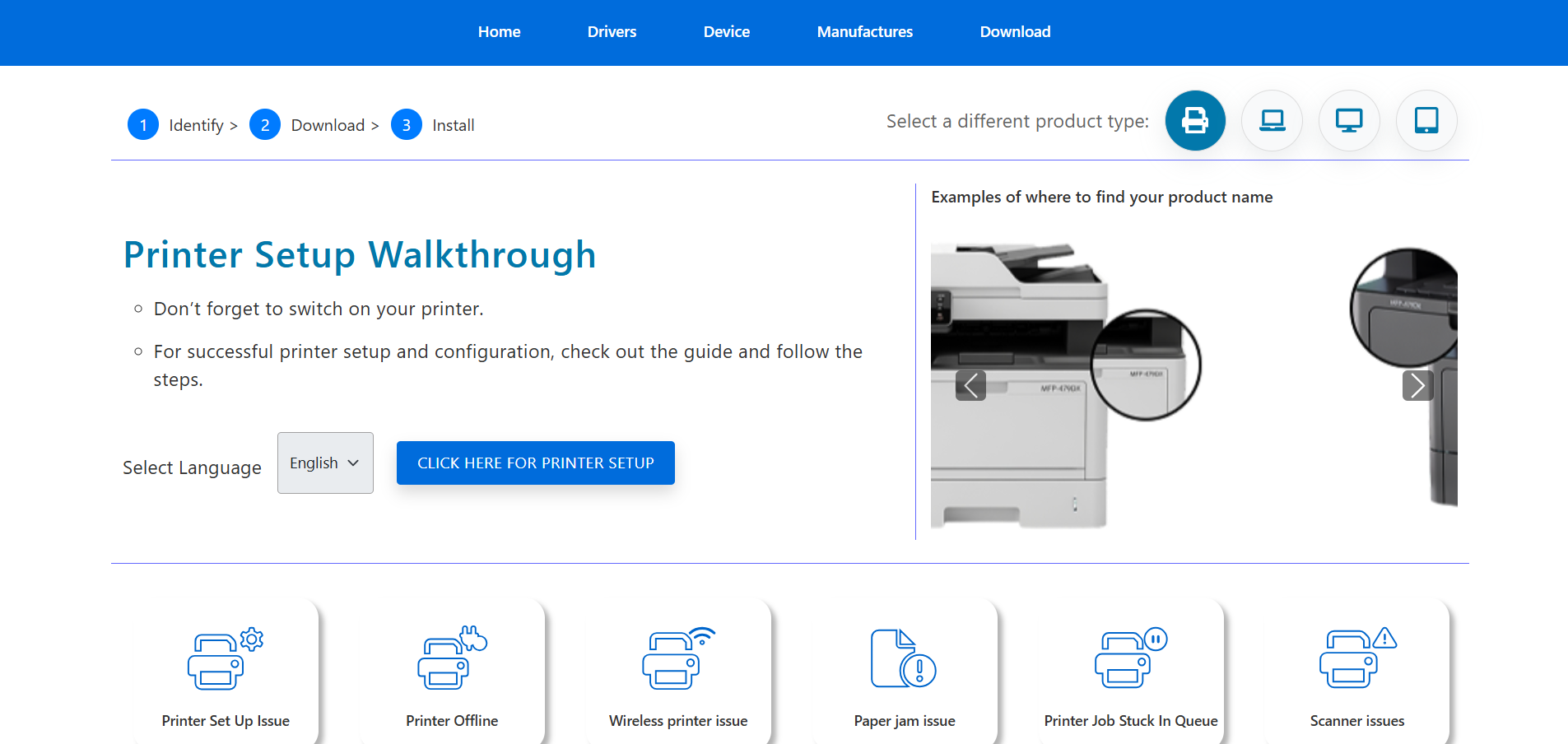Click step 1 Identify circle
The height and width of the screenshot is (744, 1568).
tap(143, 125)
